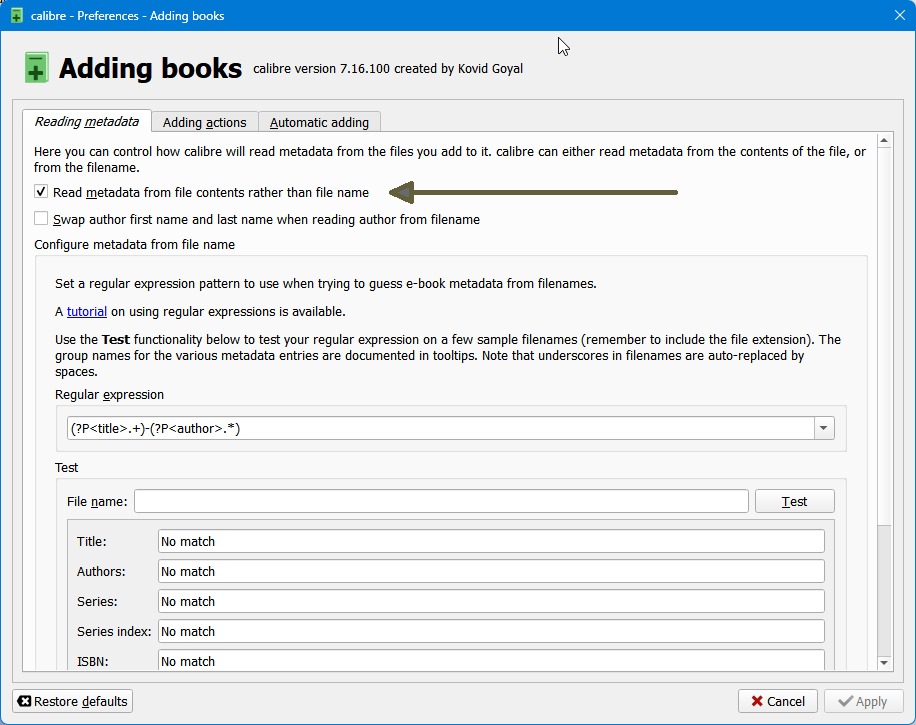Select the Reading metadata tab
This screenshot has height=725, width=916.
87,122
